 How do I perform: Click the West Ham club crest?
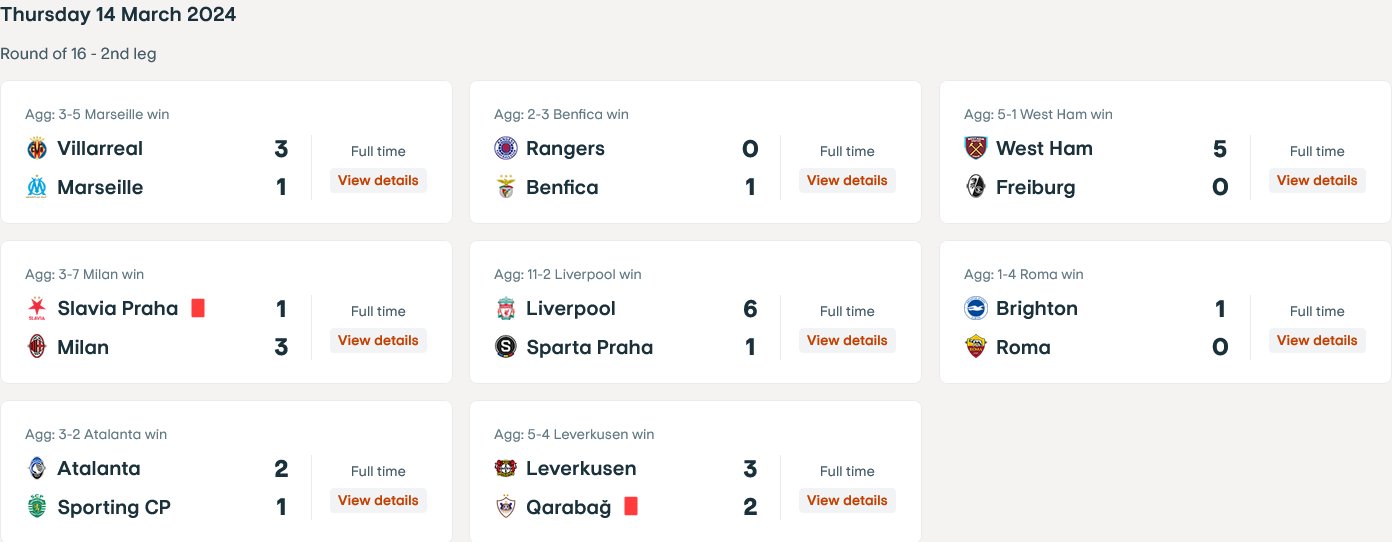coord(976,149)
